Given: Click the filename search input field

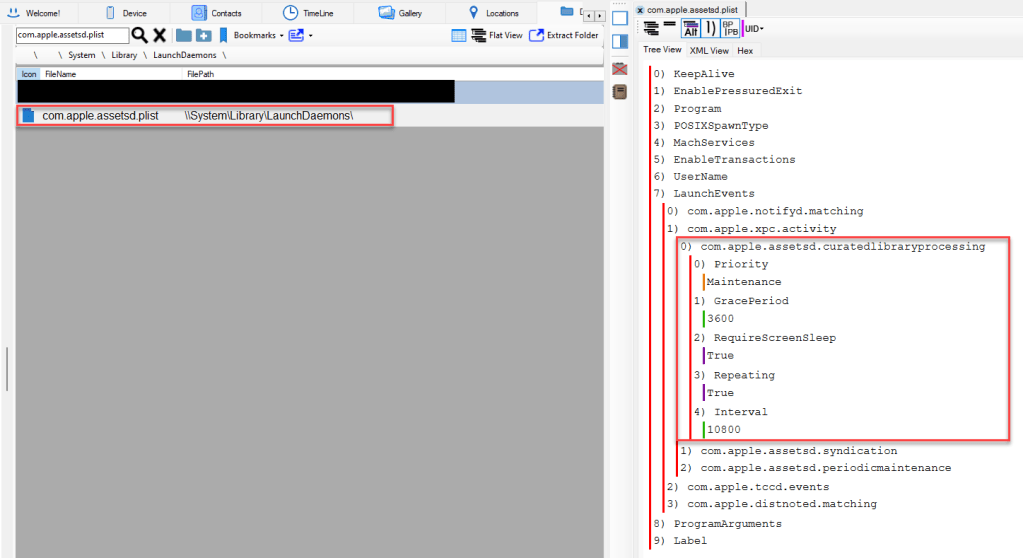Looking at the screenshot, I should click(72, 35).
